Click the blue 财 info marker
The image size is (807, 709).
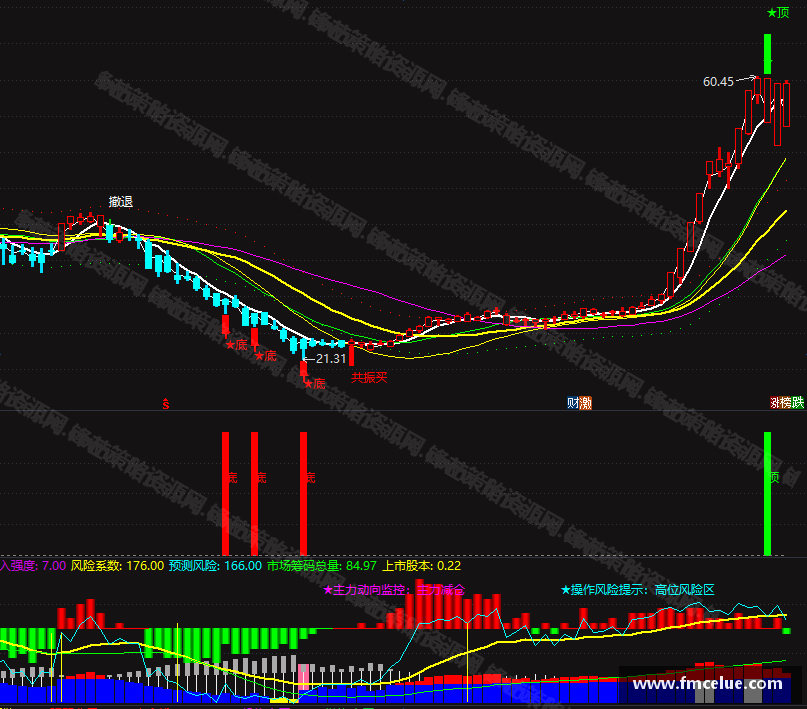[x=573, y=403]
